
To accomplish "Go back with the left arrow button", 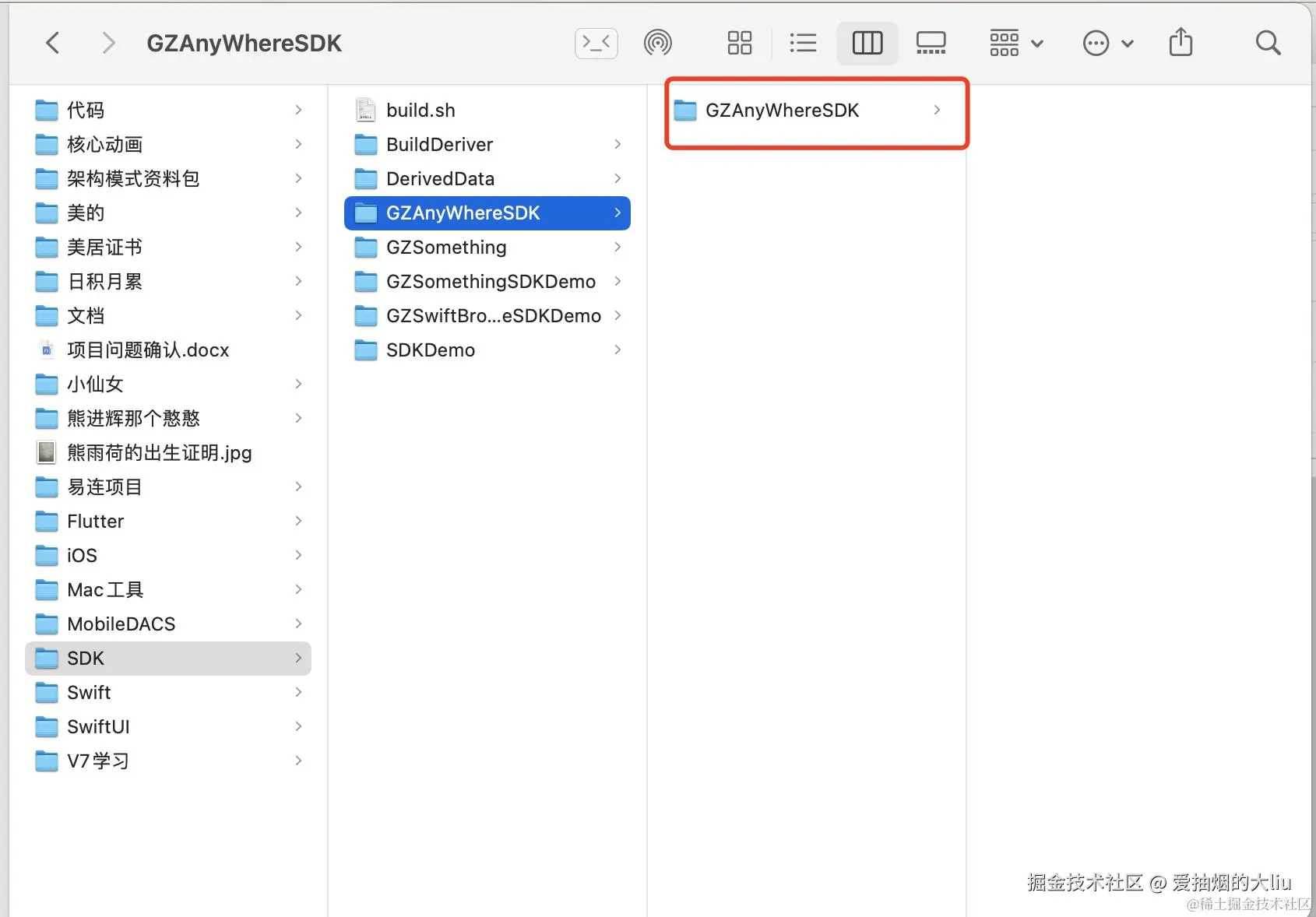I will (x=53, y=43).
